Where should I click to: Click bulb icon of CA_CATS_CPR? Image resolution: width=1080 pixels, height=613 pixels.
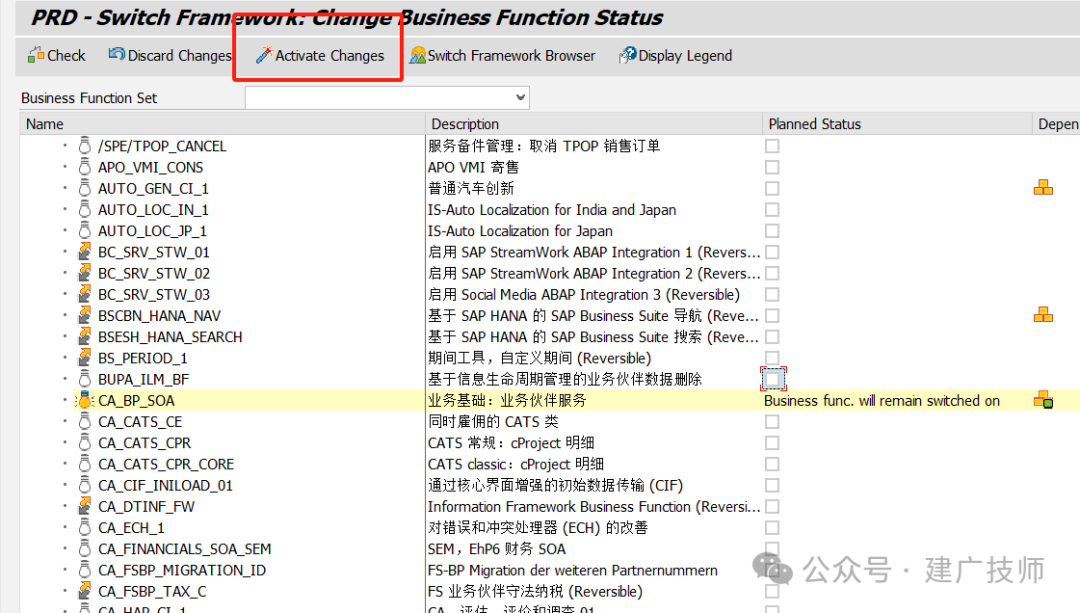click(84, 443)
